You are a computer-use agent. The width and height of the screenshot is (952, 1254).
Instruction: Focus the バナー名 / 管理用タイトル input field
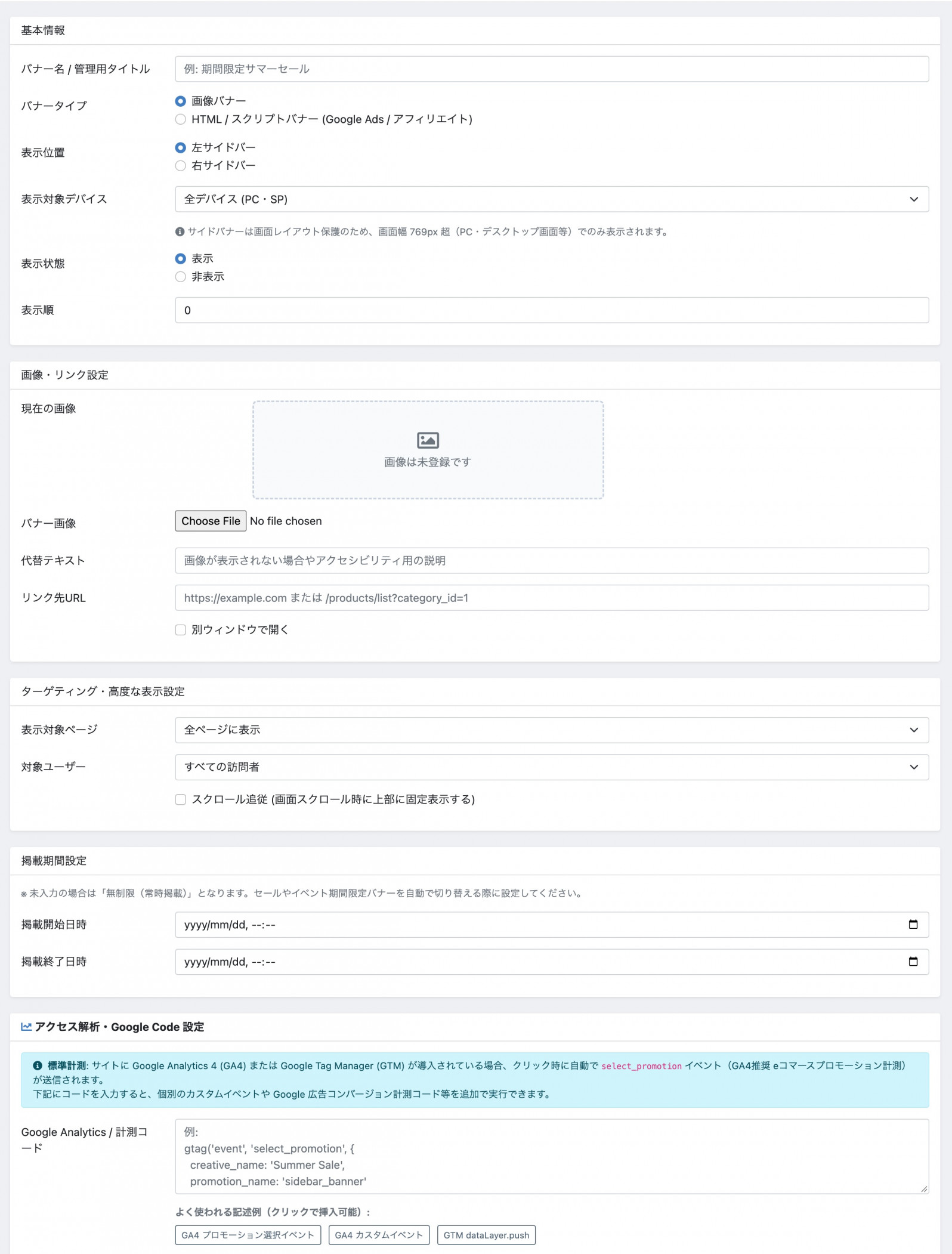552,69
